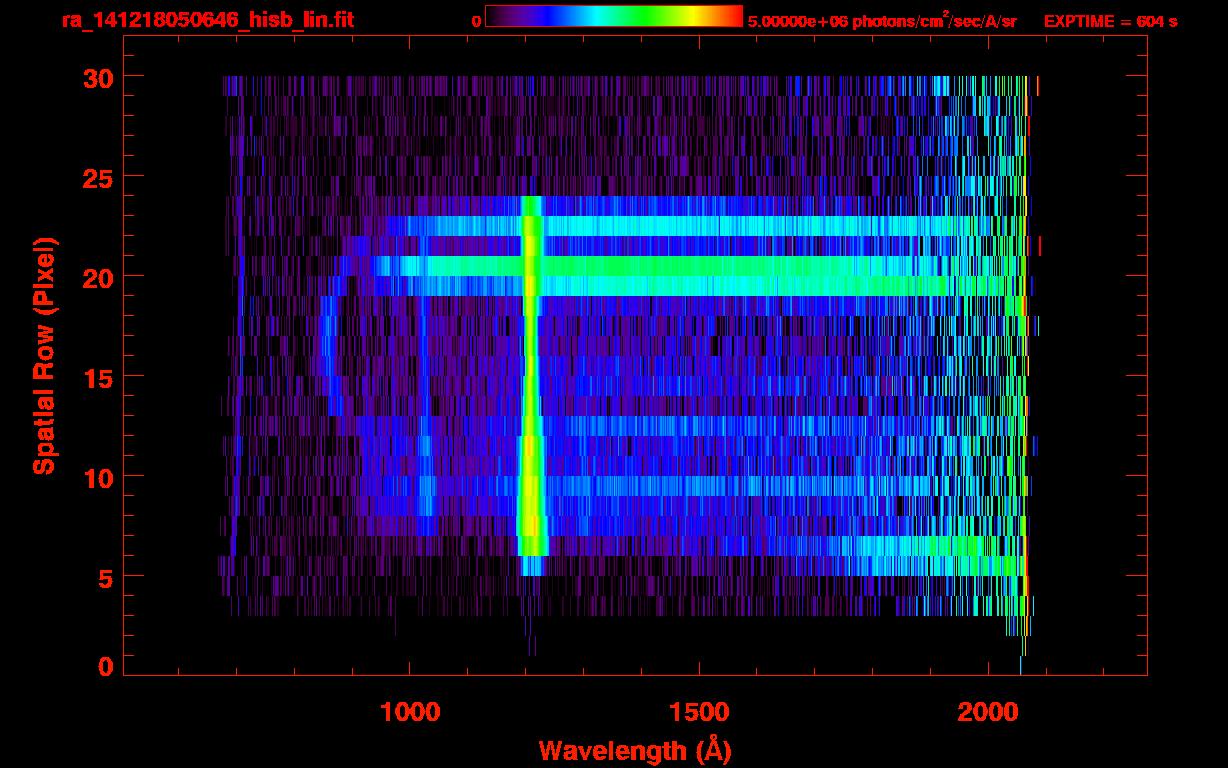
Task: Click the file name ra_141218050646_hisb_lin.fit
Action: [x=208, y=20]
